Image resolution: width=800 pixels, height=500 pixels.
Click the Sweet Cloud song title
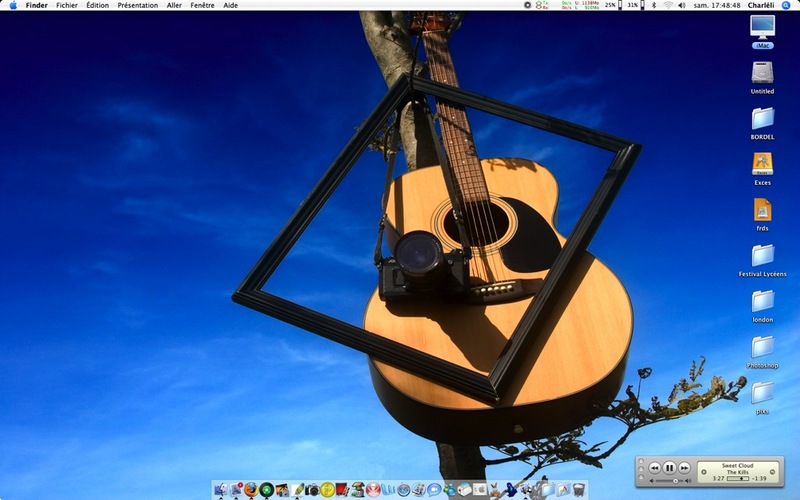tap(738, 465)
